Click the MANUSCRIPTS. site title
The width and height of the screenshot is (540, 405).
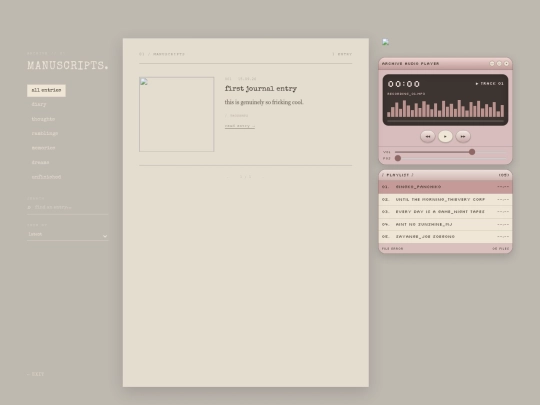pyautogui.click(x=68, y=65)
